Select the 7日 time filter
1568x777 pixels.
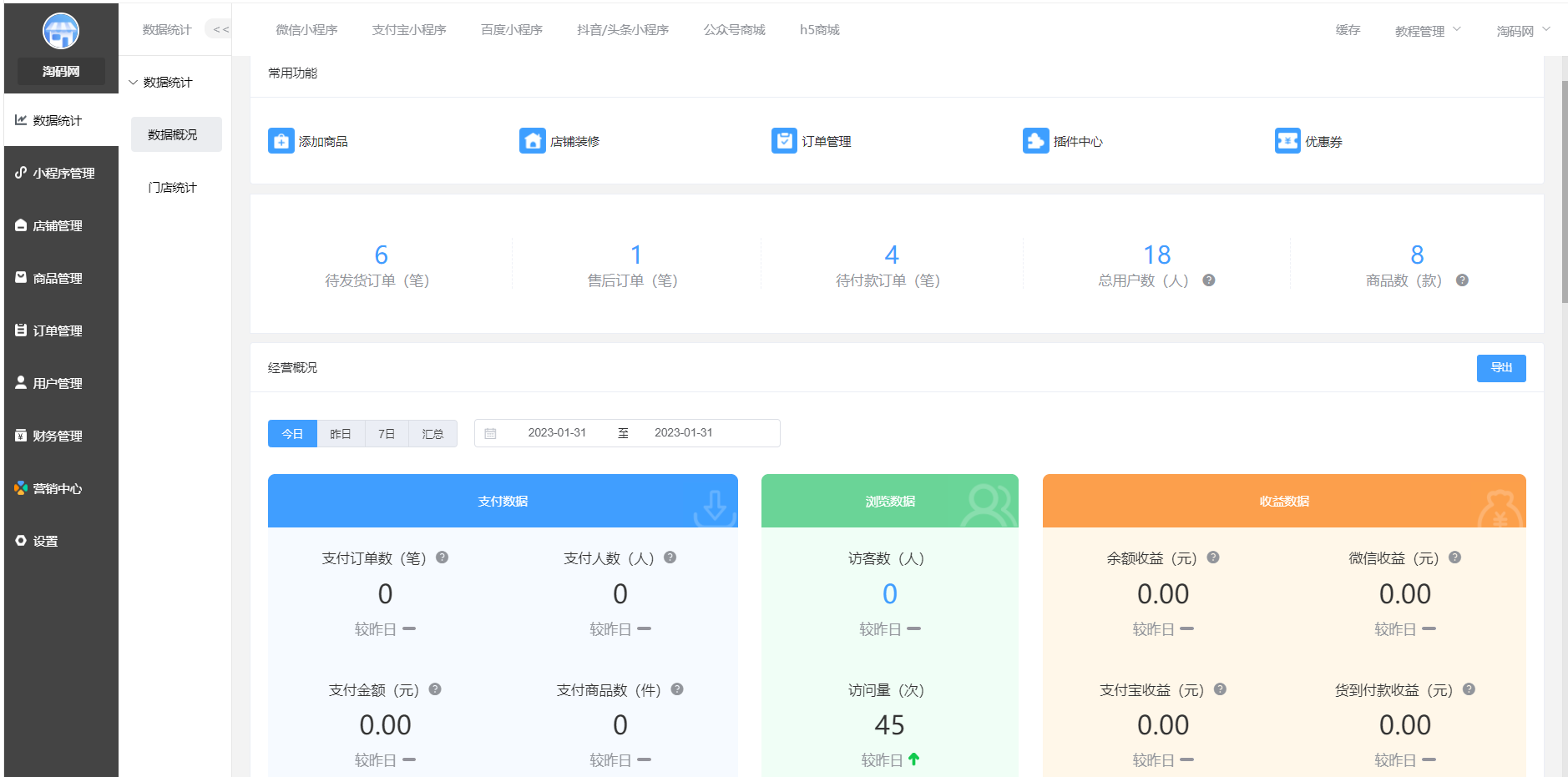[x=387, y=434]
